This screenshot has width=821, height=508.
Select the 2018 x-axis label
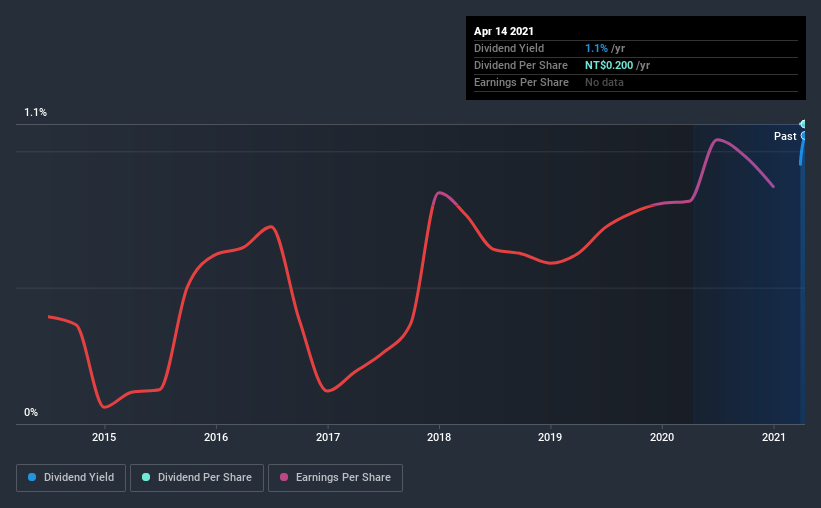pos(439,437)
